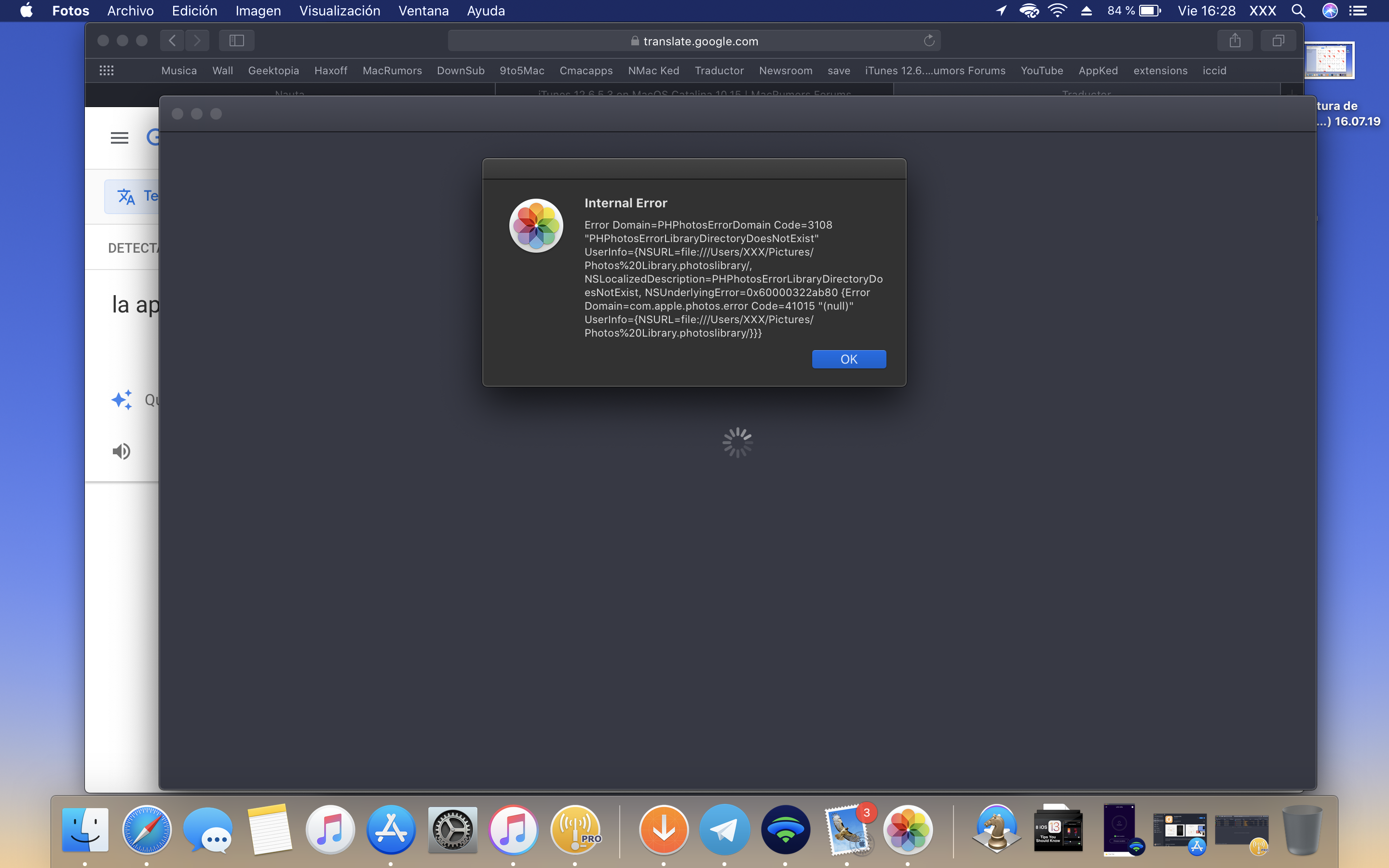Open Notification Center list icon

point(1358,10)
